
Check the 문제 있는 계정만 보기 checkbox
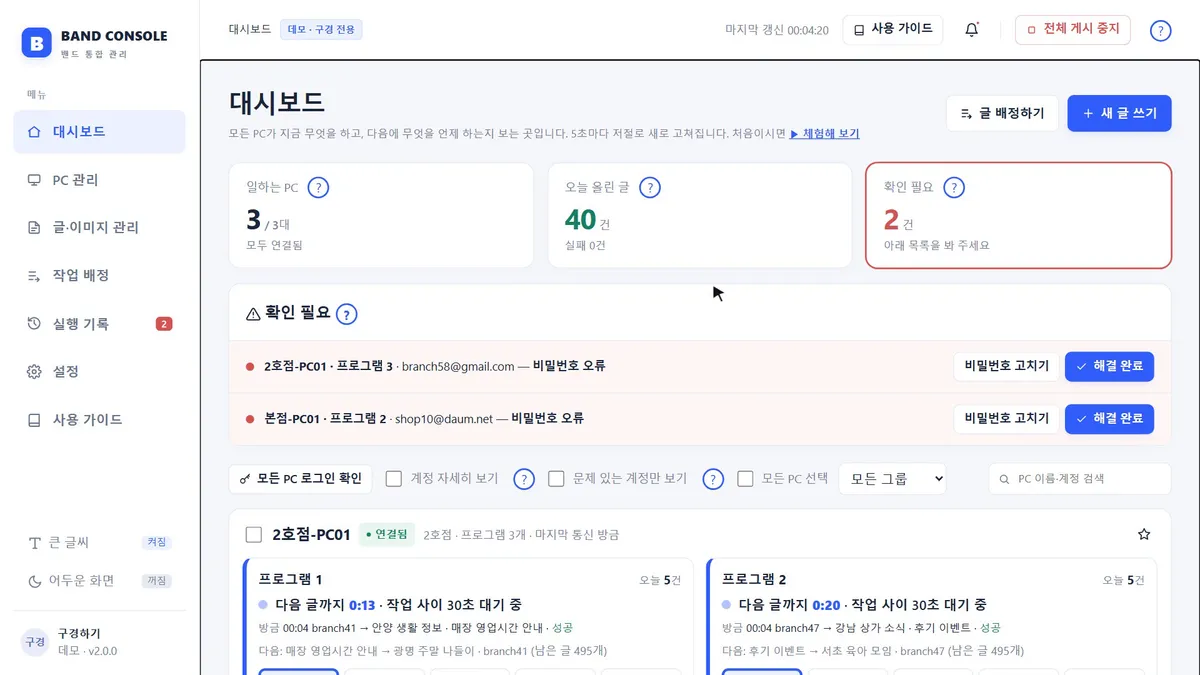pos(556,479)
